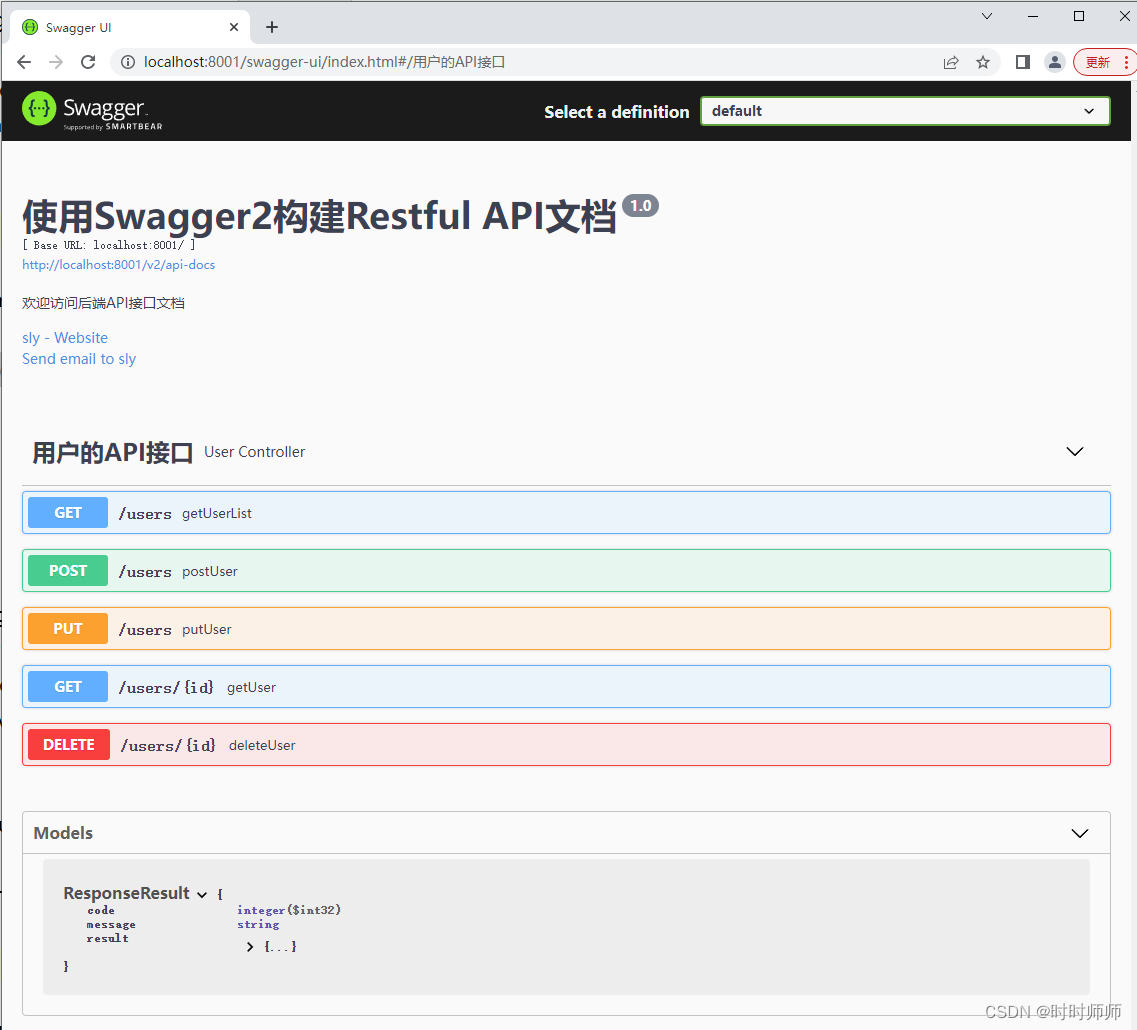1137x1030 pixels.
Task: Close the Swagger UI tab
Action: coord(233,28)
